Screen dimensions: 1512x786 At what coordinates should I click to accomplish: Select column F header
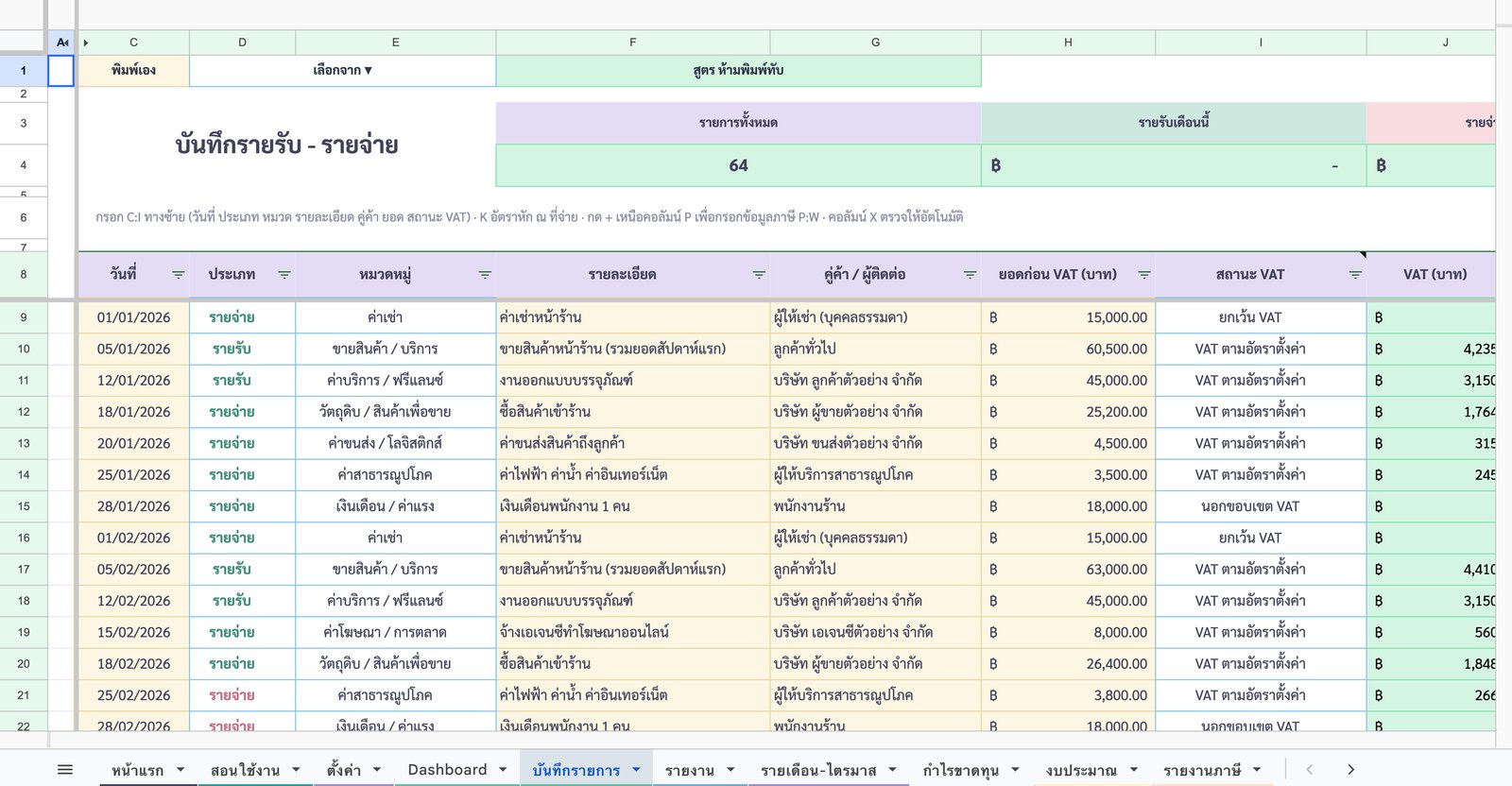click(633, 43)
